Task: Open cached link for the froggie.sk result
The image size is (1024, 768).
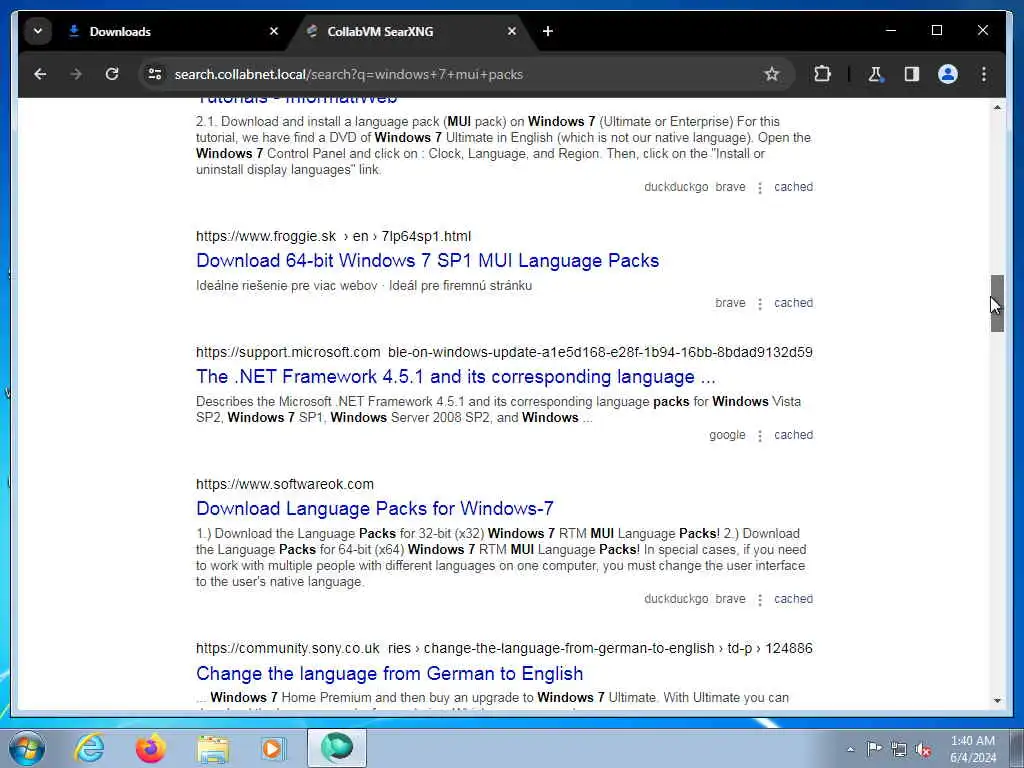Action: pyautogui.click(x=793, y=303)
